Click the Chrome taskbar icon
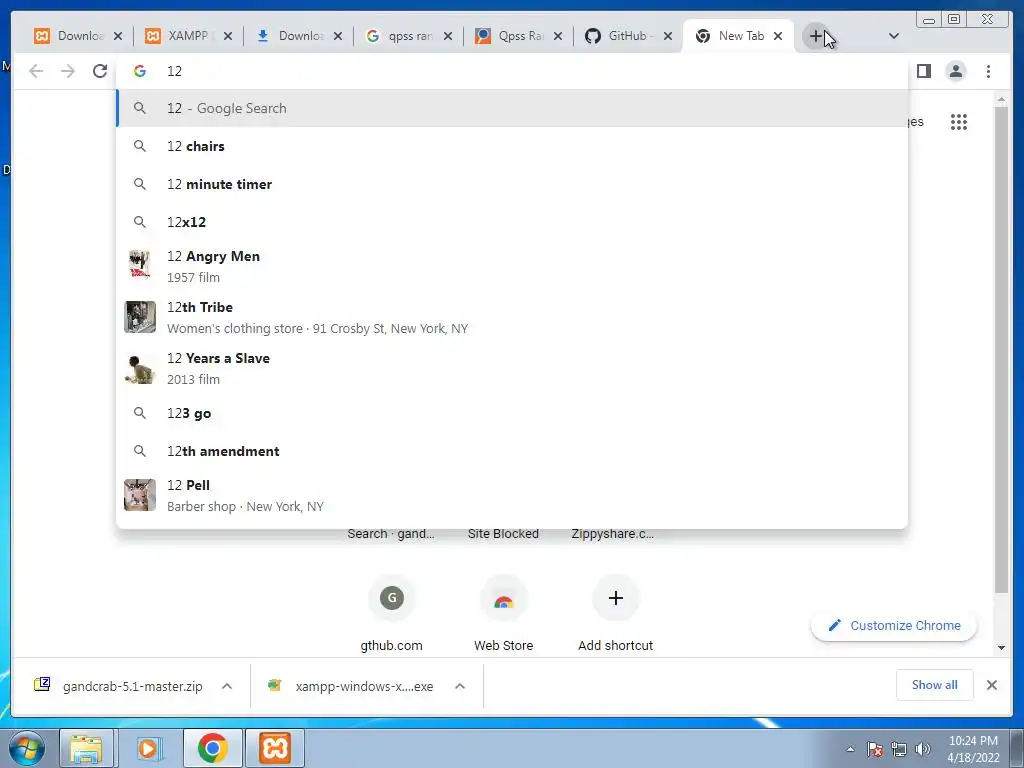 point(212,748)
